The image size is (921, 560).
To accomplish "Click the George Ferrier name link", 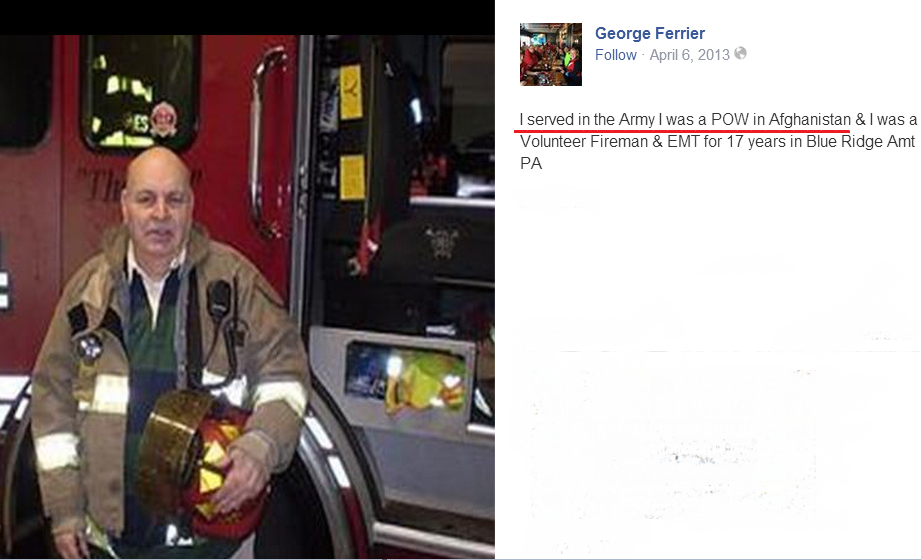I will (x=650, y=33).
